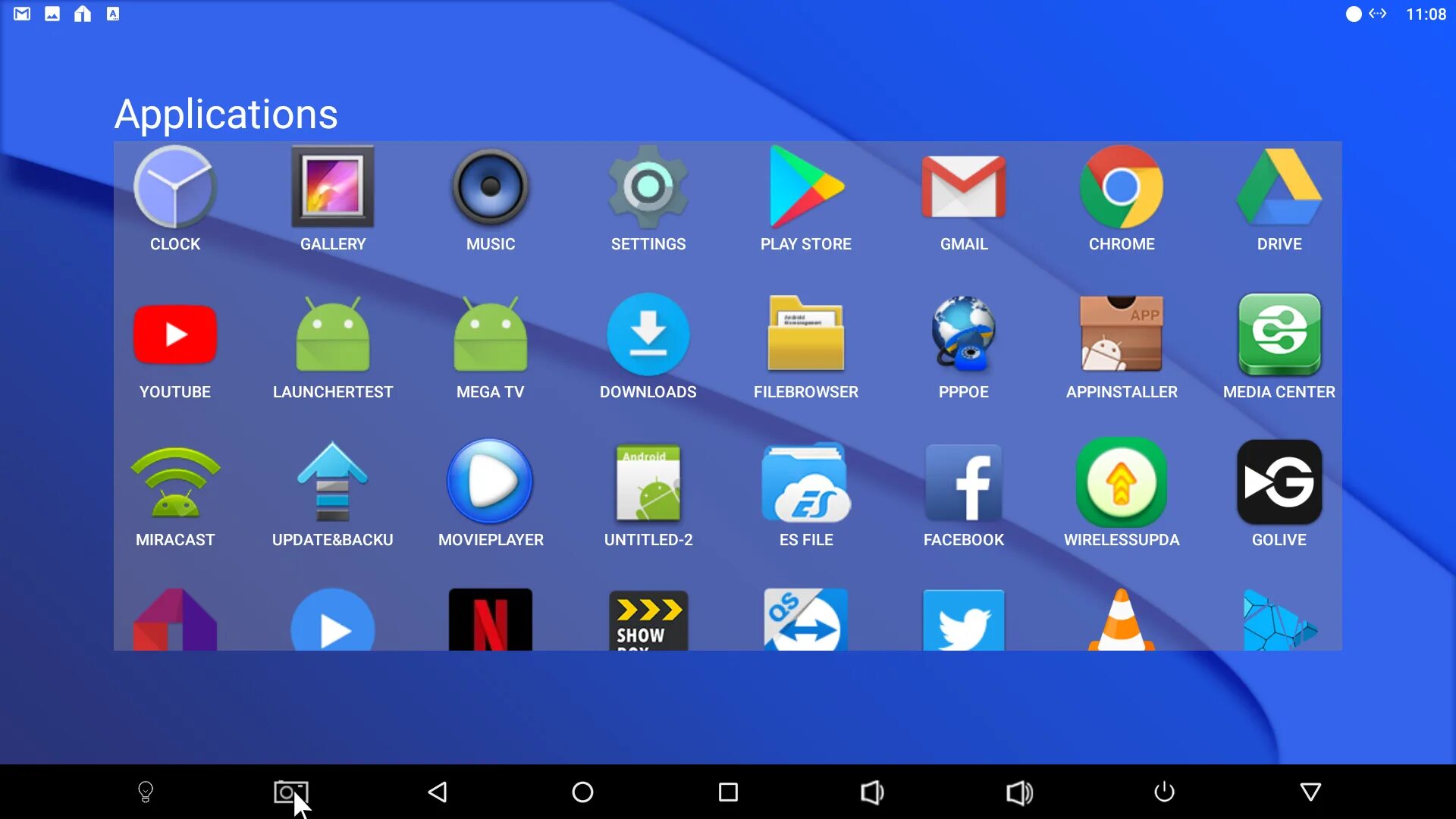Screen dimensions: 1456x819
Task: Select the screenshot tool icon
Action: click(291, 791)
